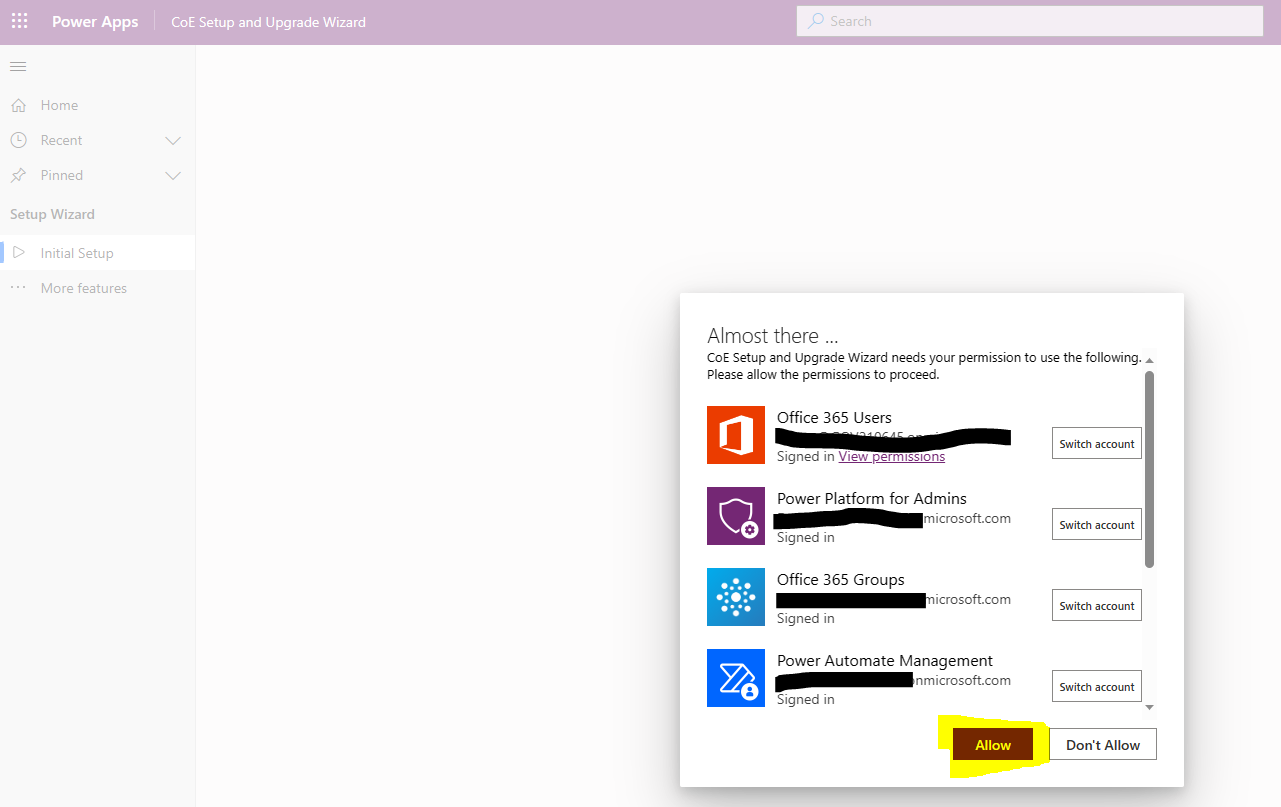
Task: Click the Office 365 Users connector icon
Action: tap(736, 435)
